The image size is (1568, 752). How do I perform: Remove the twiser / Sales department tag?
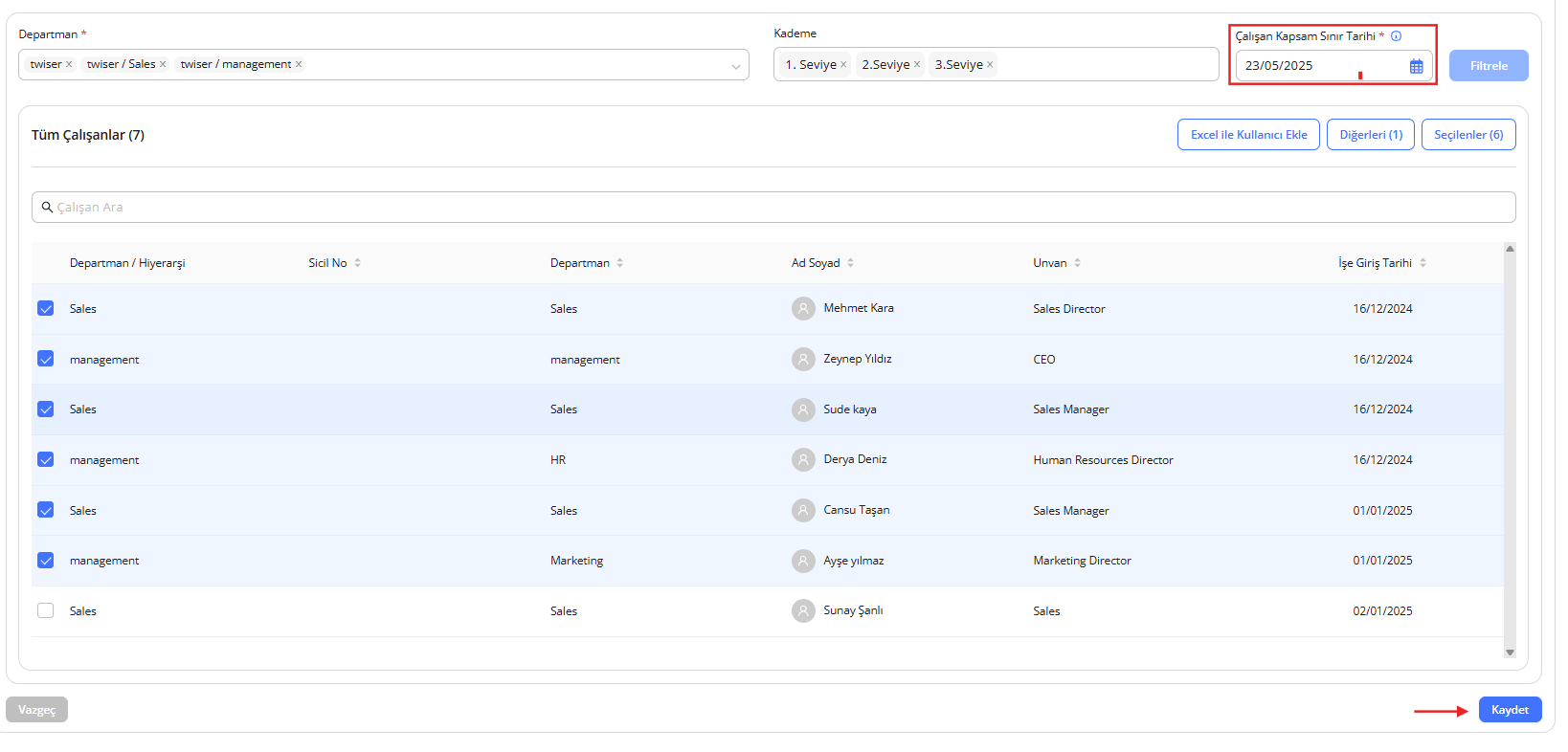(x=163, y=64)
